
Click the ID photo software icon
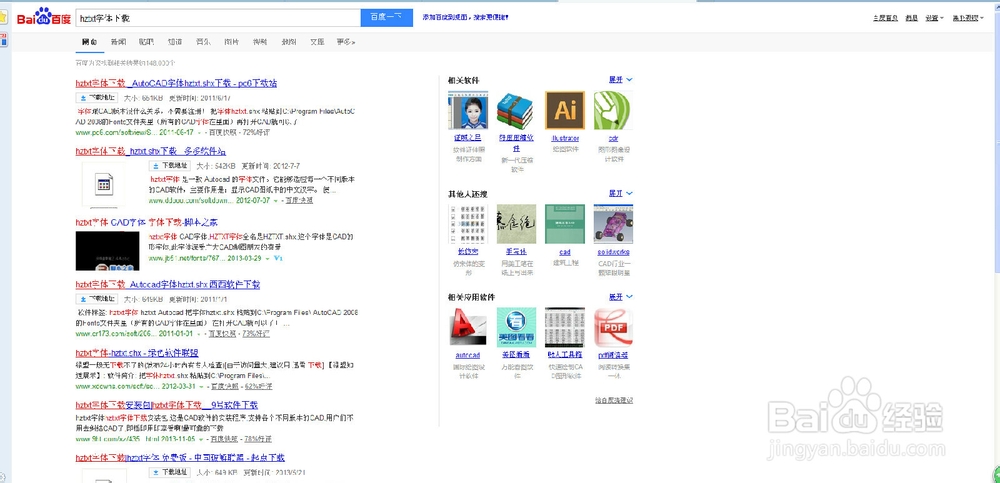click(x=468, y=110)
